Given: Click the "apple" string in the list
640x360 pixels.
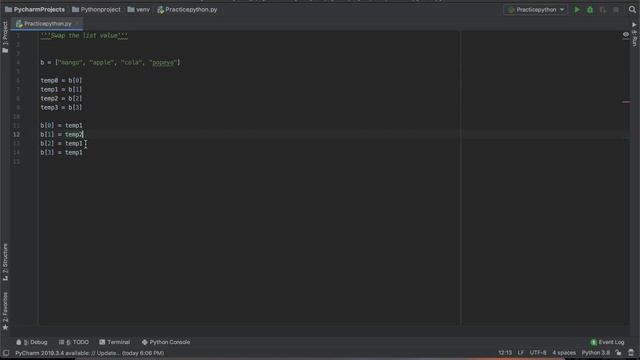Looking at the screenshot, I should tap(102, 62).
